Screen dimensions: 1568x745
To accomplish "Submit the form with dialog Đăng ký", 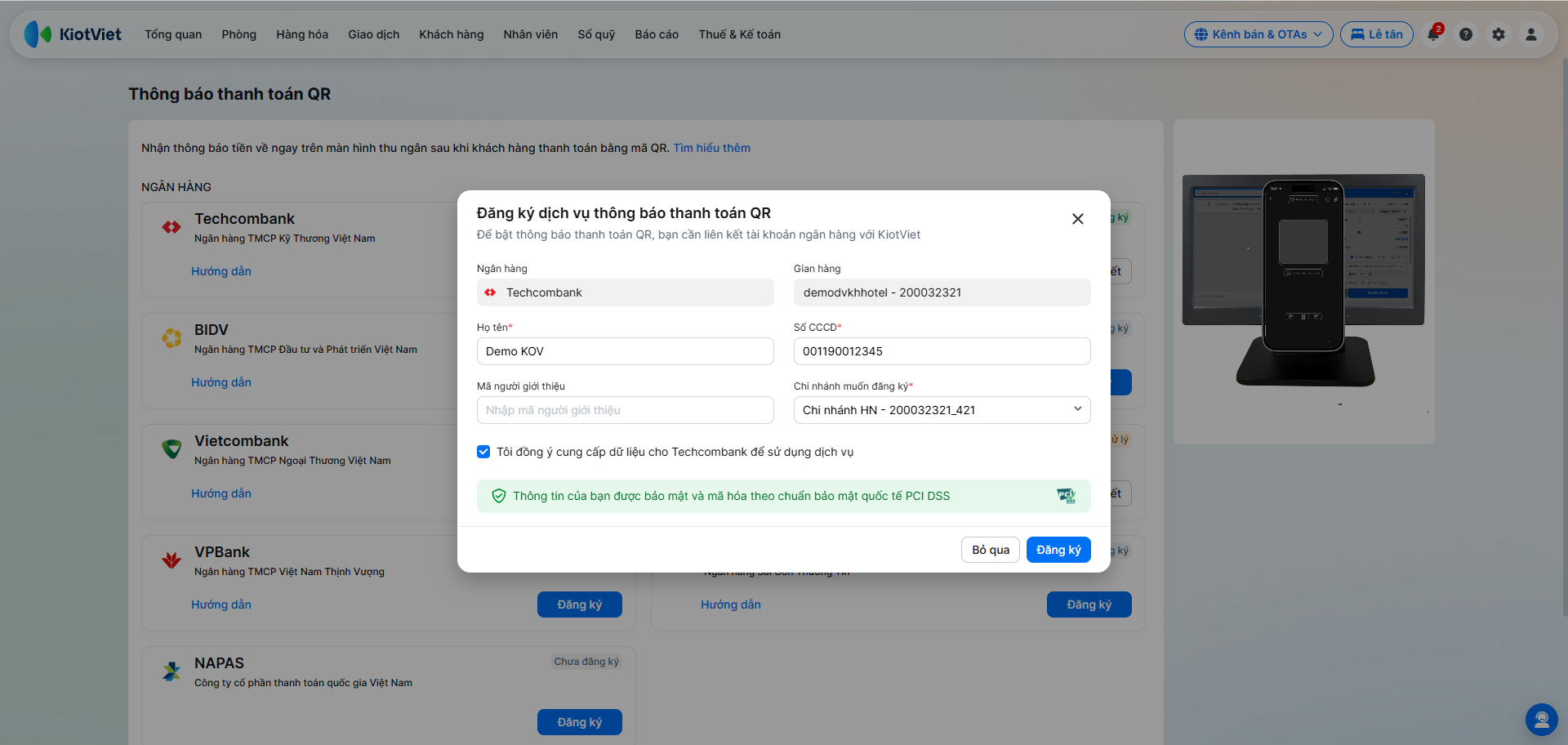I will tap(1058, 550).
